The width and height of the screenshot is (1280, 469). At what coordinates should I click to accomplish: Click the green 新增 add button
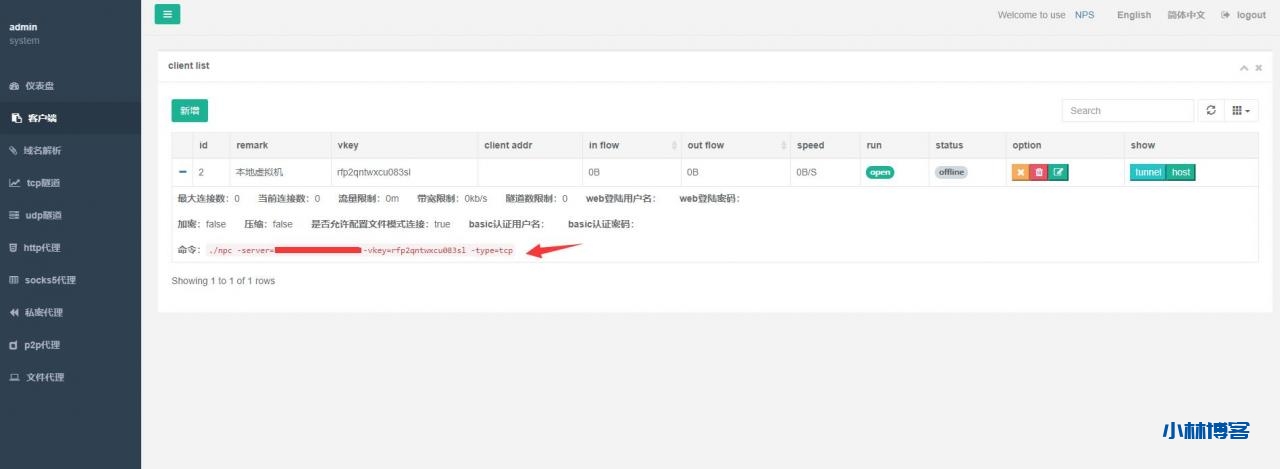189,110
